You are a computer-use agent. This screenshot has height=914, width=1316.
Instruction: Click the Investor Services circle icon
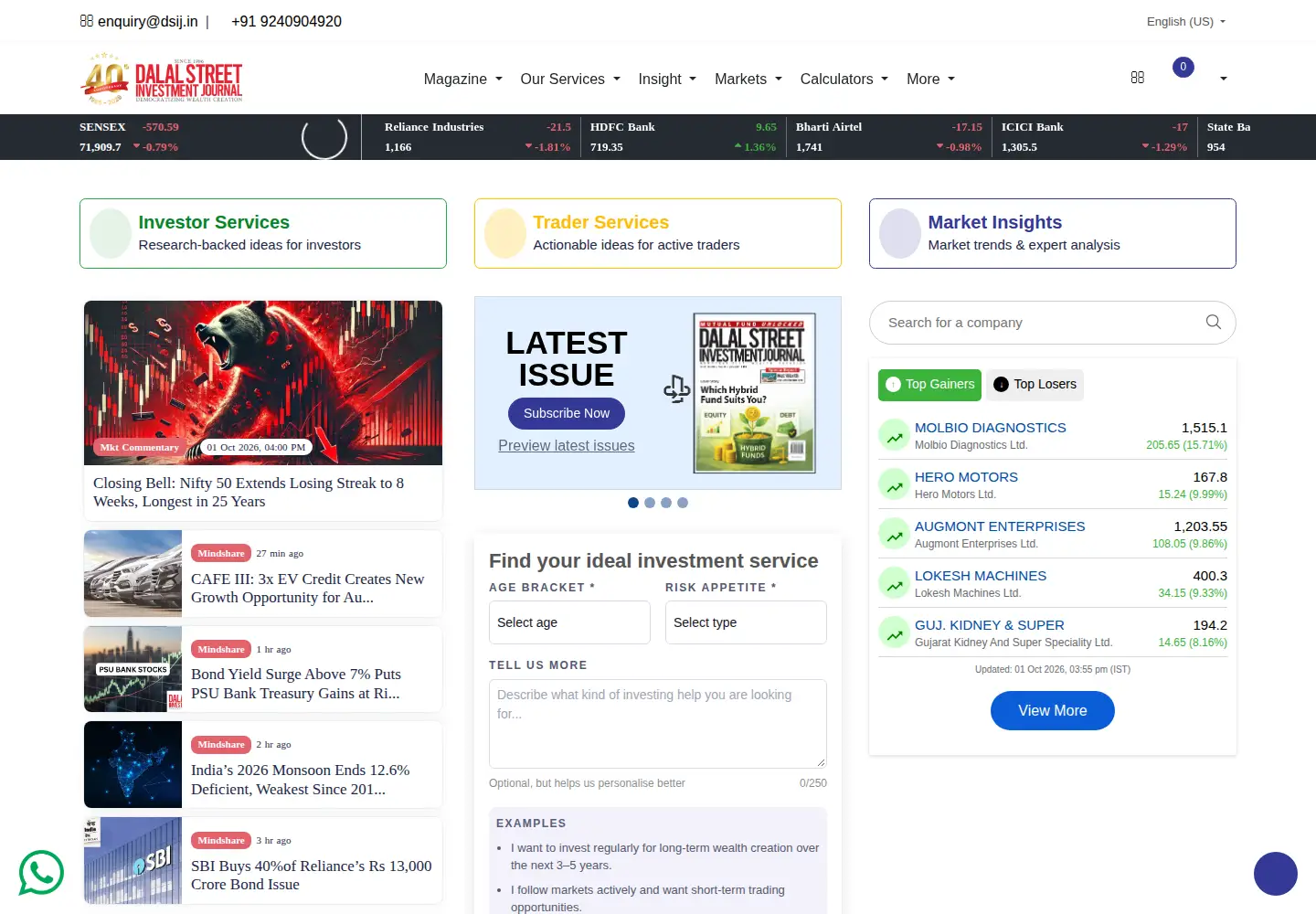tap(111, 233)
